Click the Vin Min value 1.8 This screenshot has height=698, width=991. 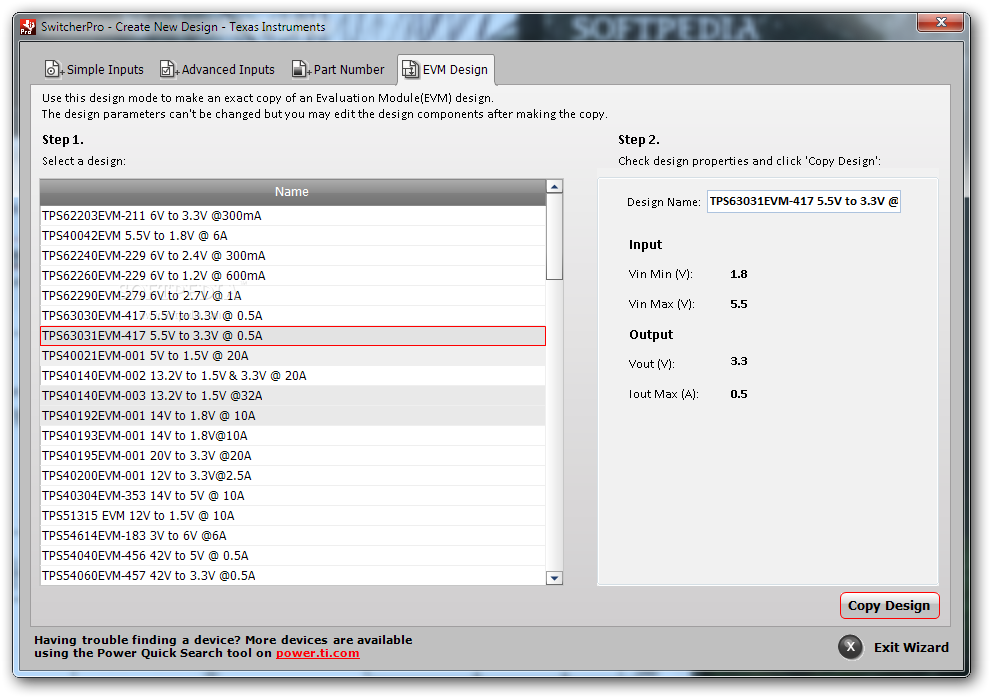[738, 274]
